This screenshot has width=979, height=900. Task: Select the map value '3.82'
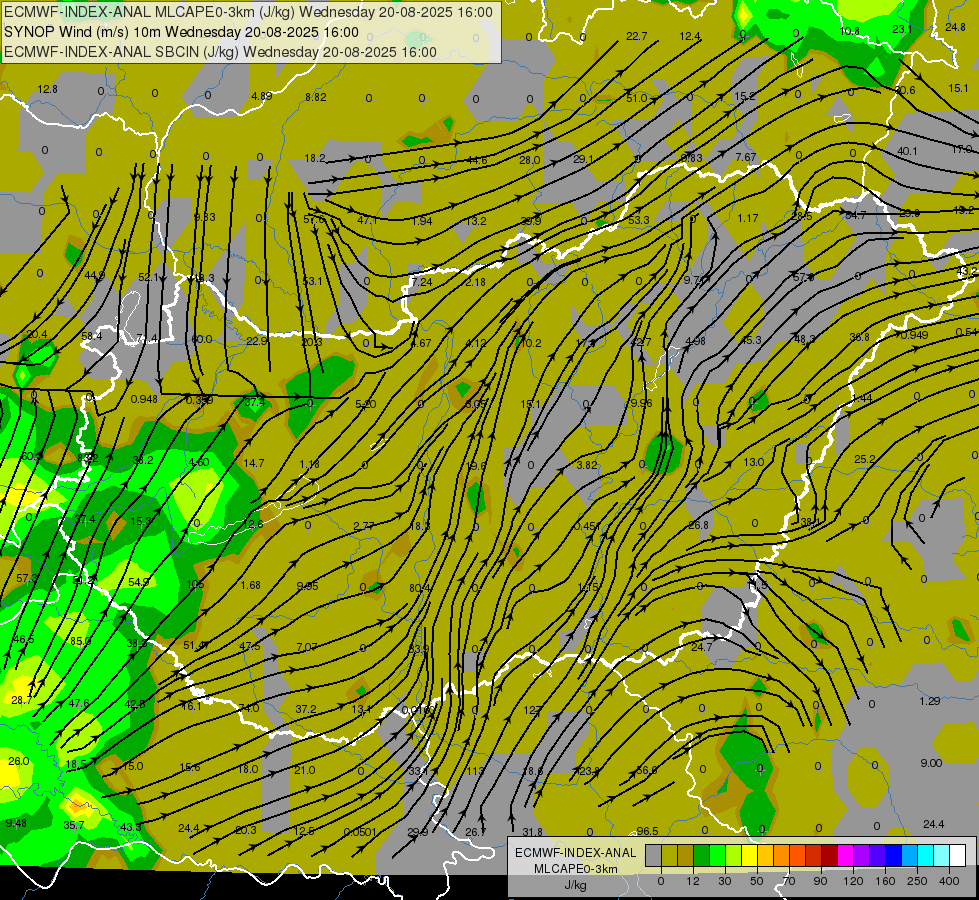587,465
